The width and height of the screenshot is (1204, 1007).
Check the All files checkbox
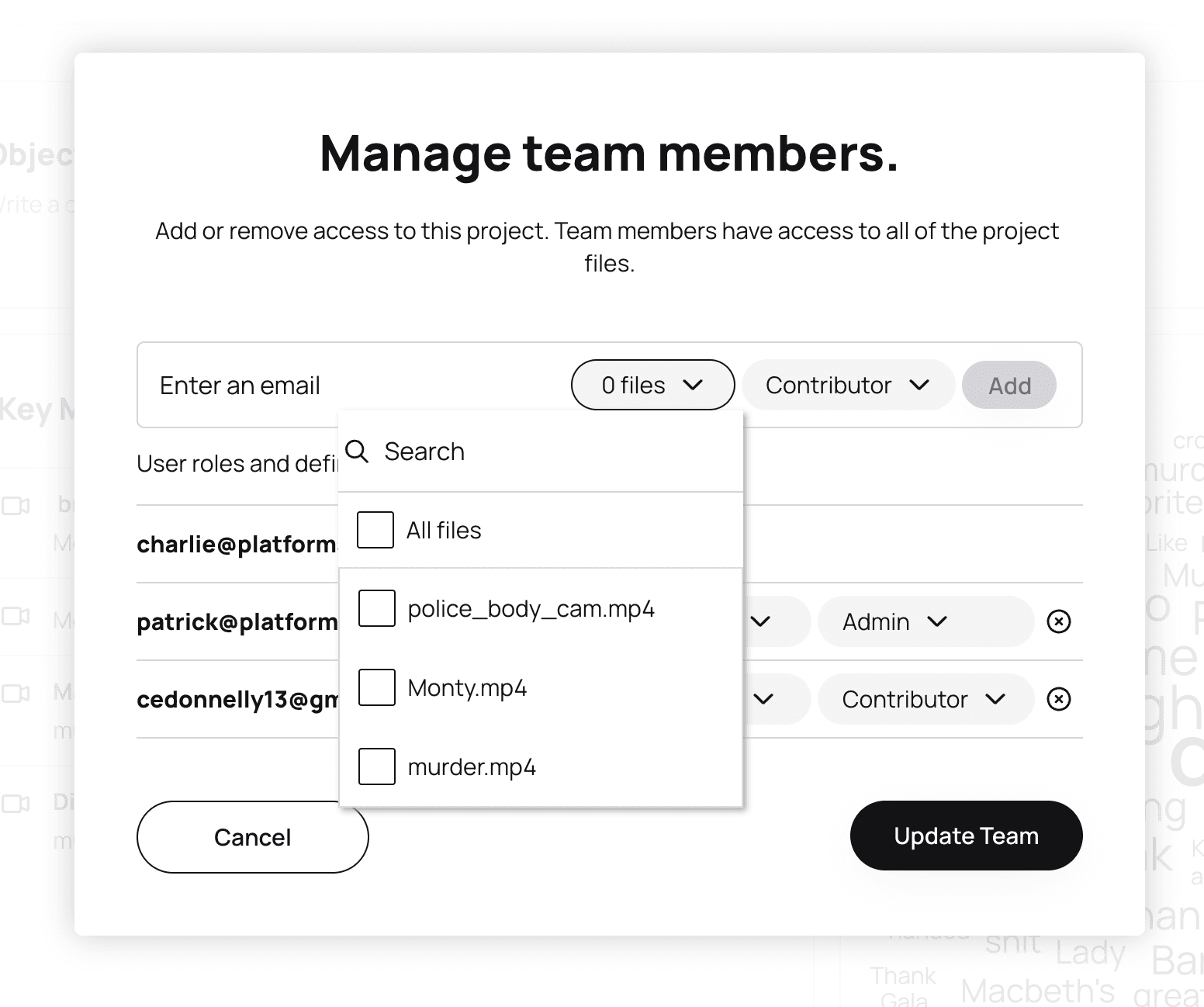tap(375, 530)
